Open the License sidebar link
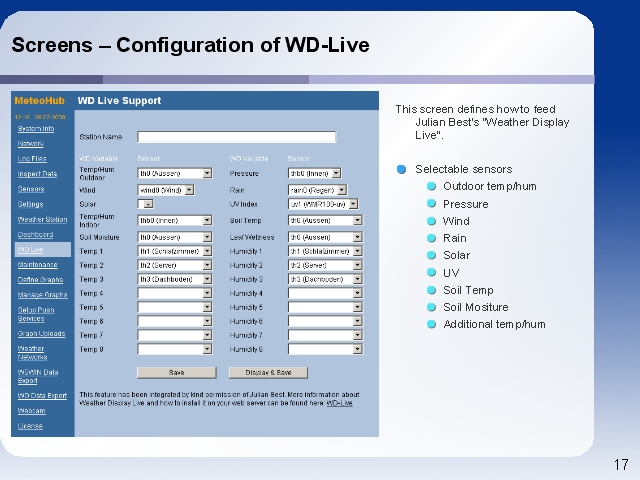 point(30,426)
